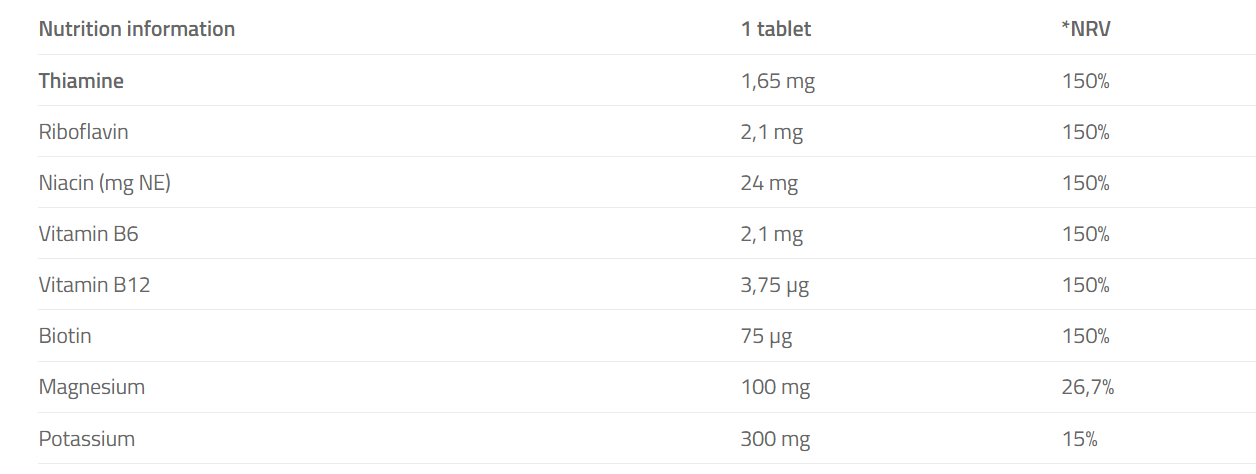This screenshot has height=474, width=1256.
Task: Select the 26,7% Magnesium NRV value
Action: point(1088,387)
